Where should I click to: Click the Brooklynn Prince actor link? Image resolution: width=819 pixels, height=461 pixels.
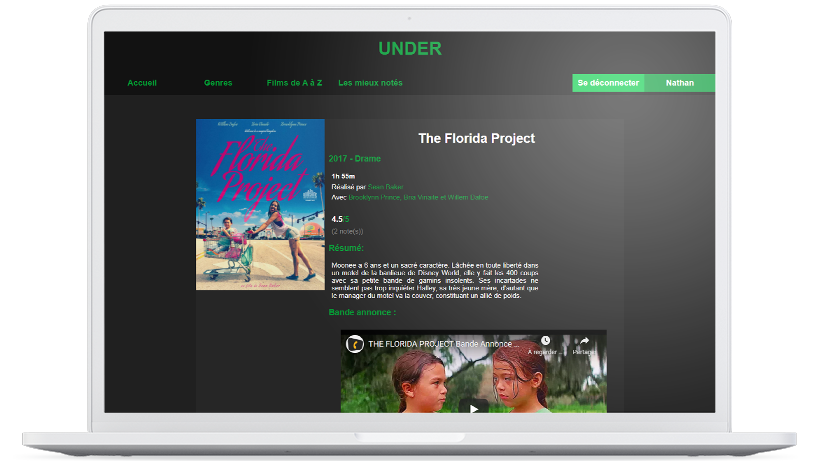point(375,197)
